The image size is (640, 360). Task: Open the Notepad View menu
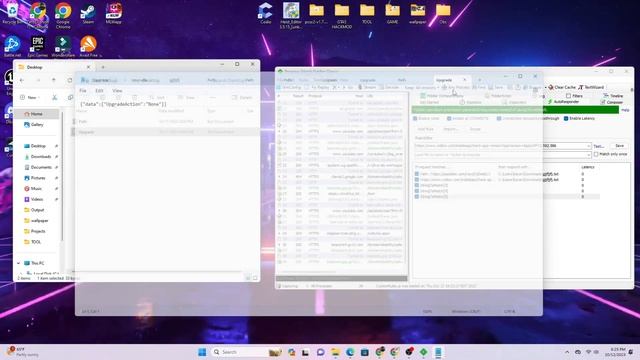[x=117, y=91]
